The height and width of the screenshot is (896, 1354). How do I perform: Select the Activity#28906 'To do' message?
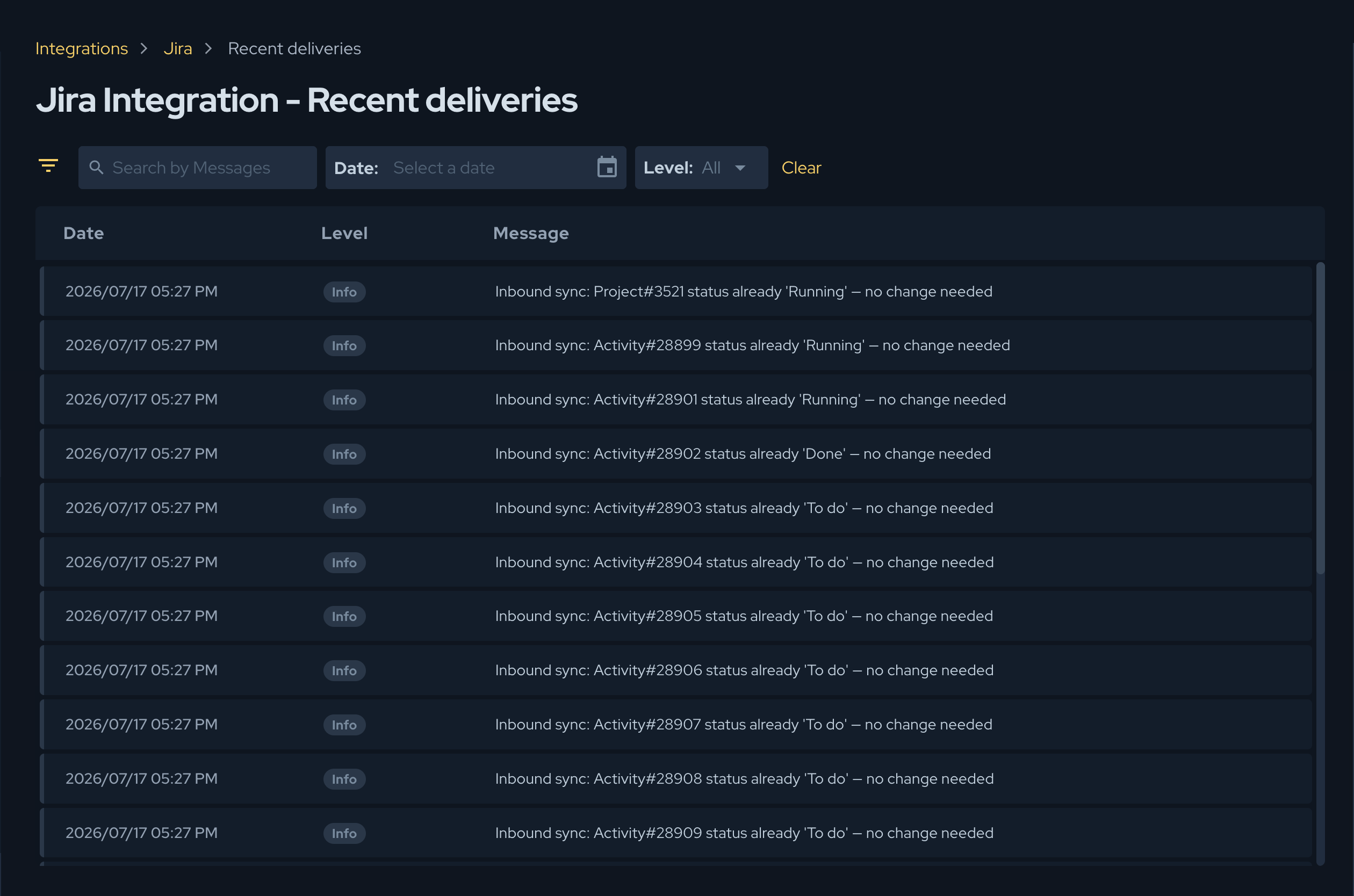(x=744, y=670)
